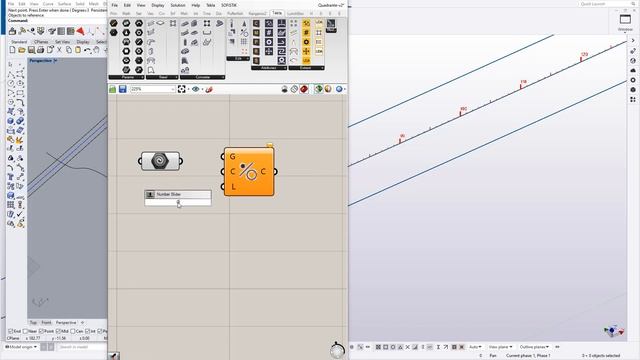Viewport: 640px width, 360px height.
Task: Expand the Steel panel bar
Action: pyautogui.click(x=162, y=77)
